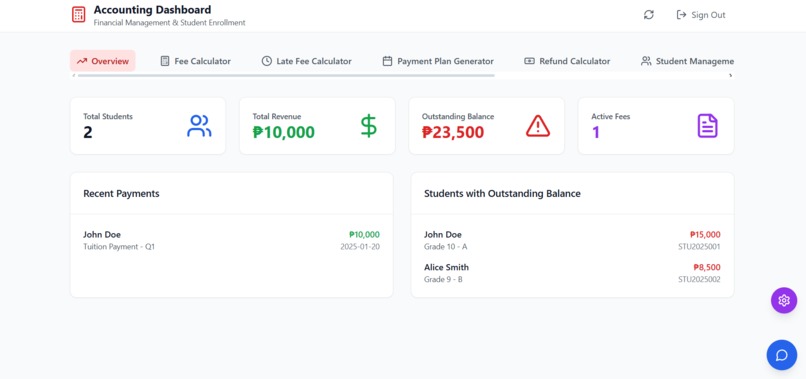The width and height of the screenshot is (806, 379).
Task: Click John Doe in outstanding balance list
Action: point(443,234)
